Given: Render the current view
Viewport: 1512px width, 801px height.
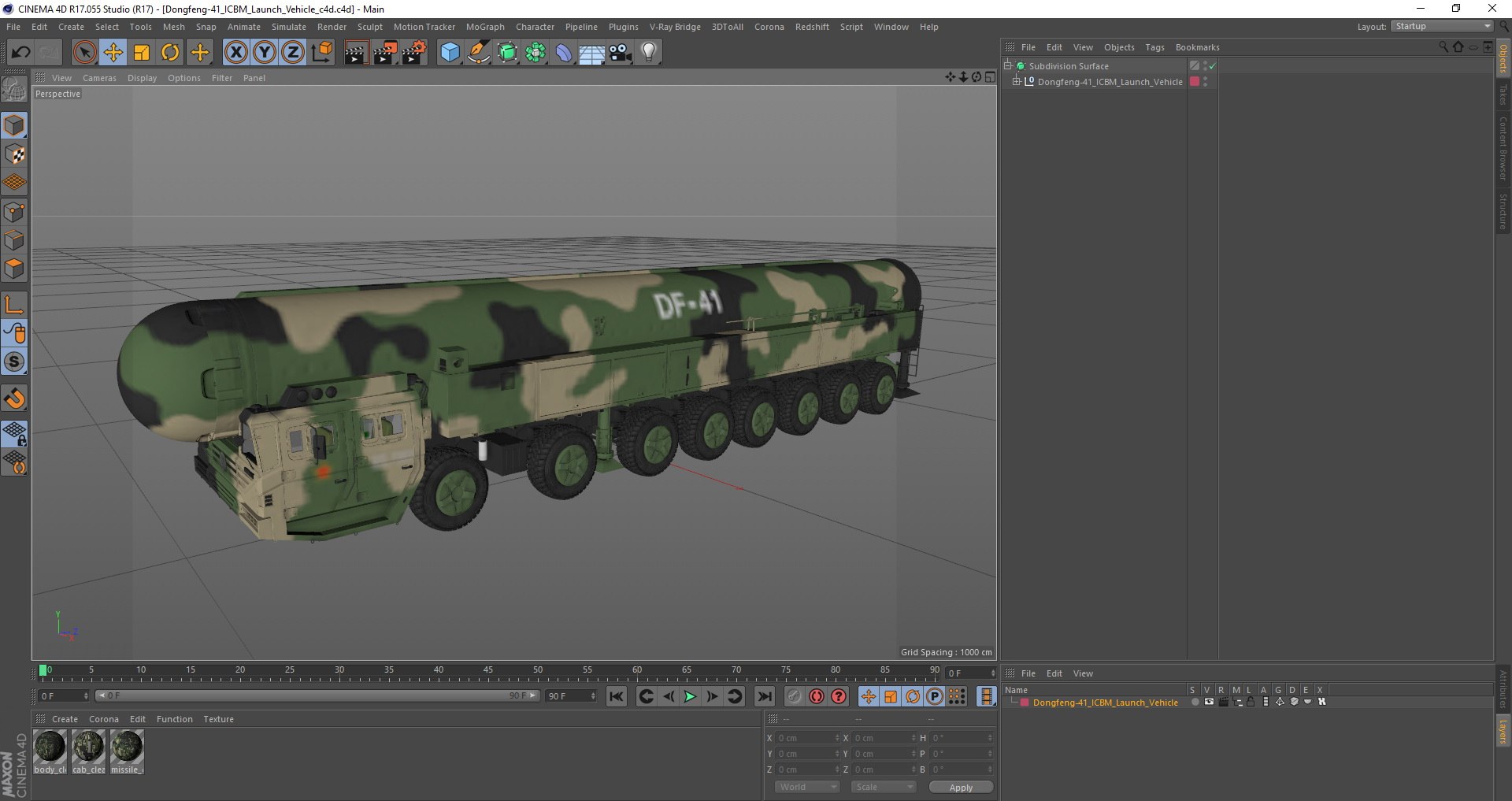Looking at the screenshot, I should point(356,53).
